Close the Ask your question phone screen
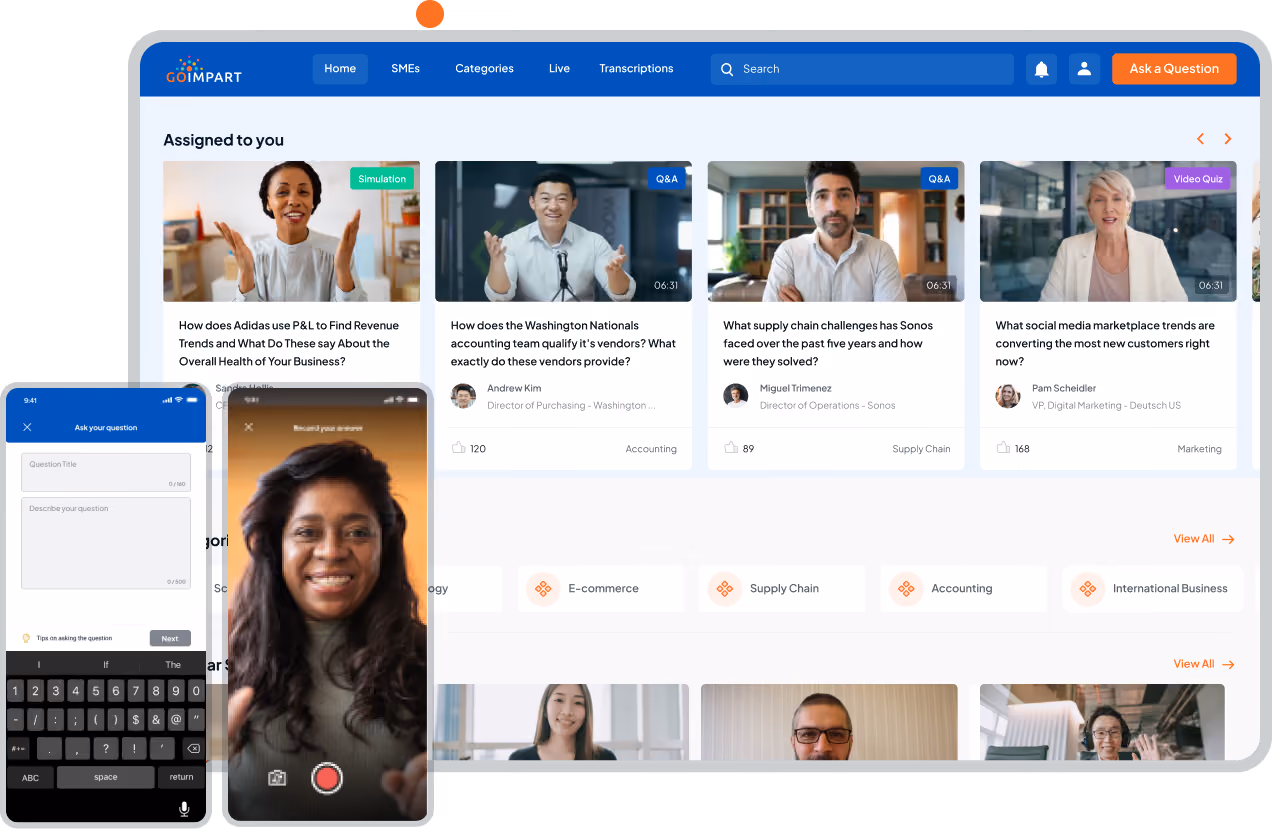The height and width of the screenshot is (829, 1272). [27, 427]
